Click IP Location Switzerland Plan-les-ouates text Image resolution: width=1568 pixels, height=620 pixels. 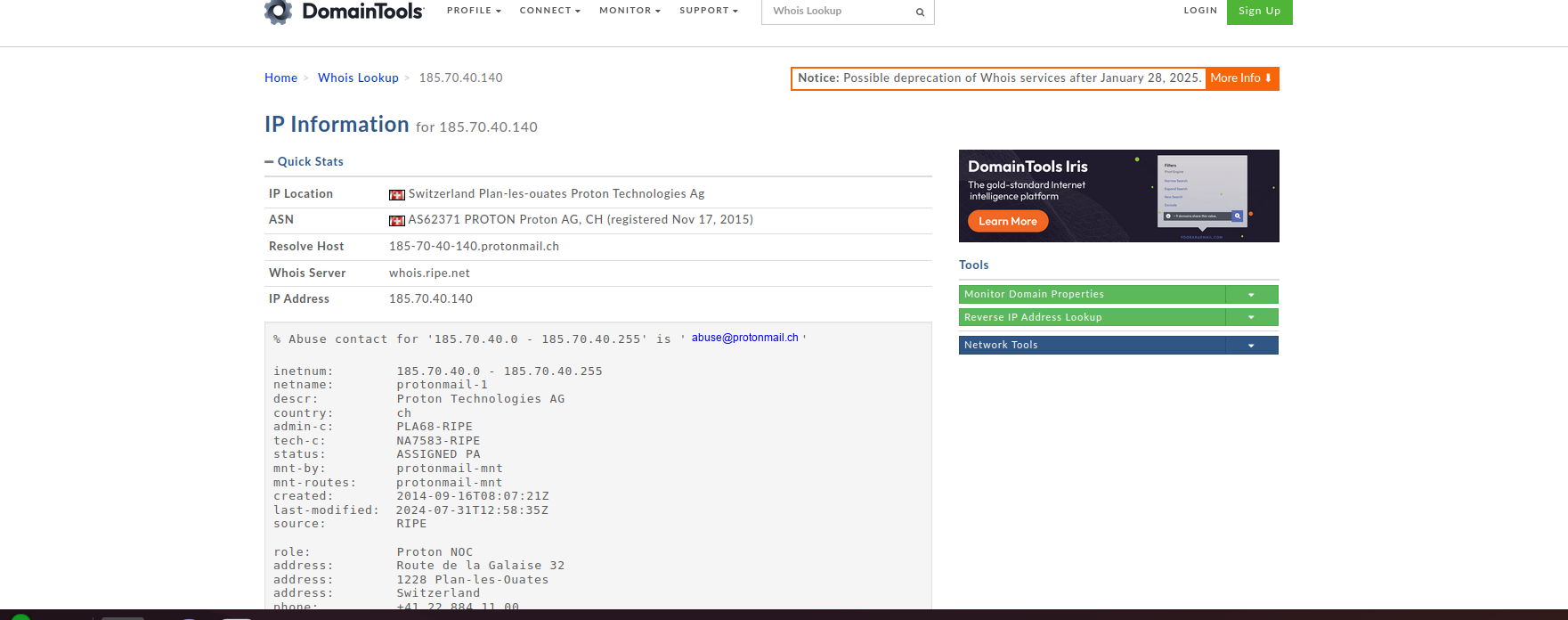click(557, 194)
